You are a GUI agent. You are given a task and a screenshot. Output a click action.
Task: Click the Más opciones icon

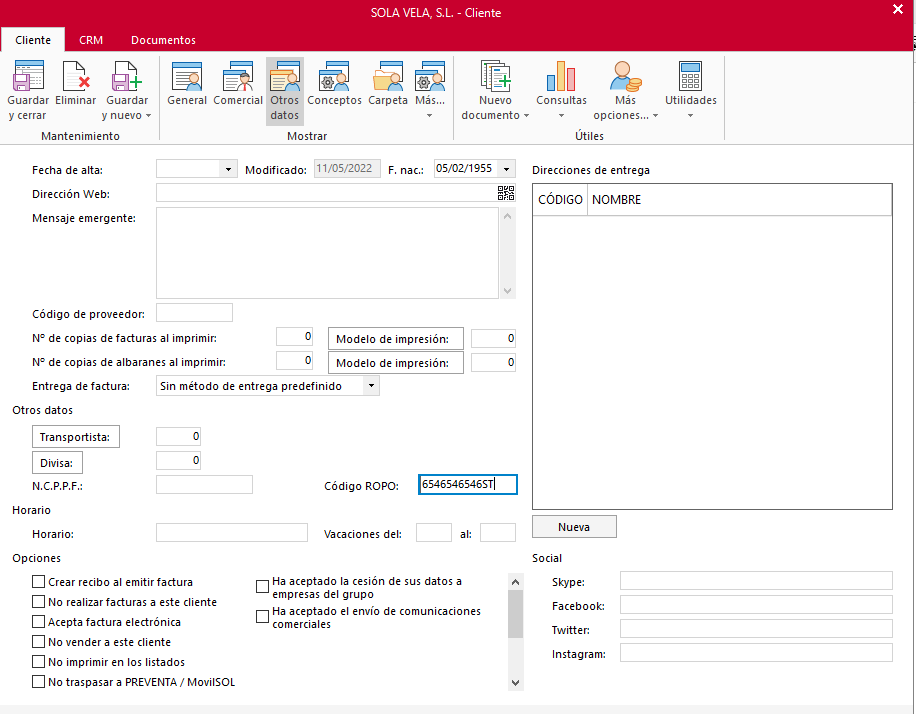[x=625, y=76]
